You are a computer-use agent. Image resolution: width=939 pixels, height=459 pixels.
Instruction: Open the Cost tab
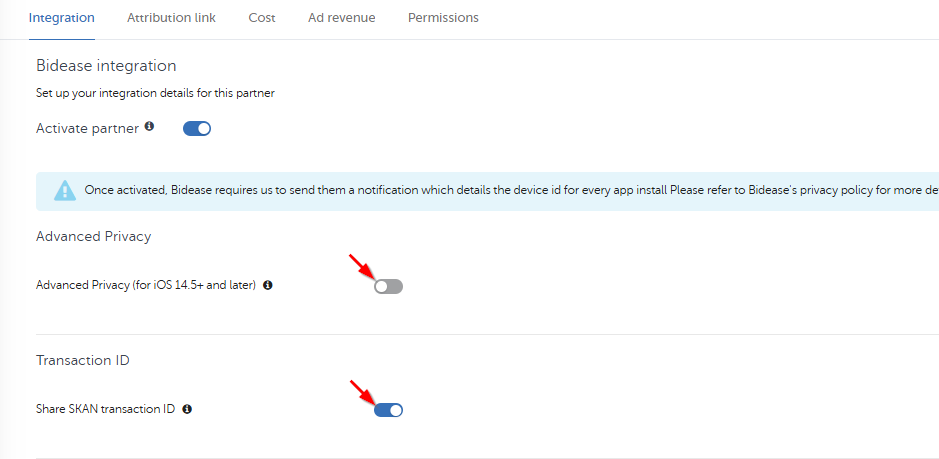click(262, 18)
